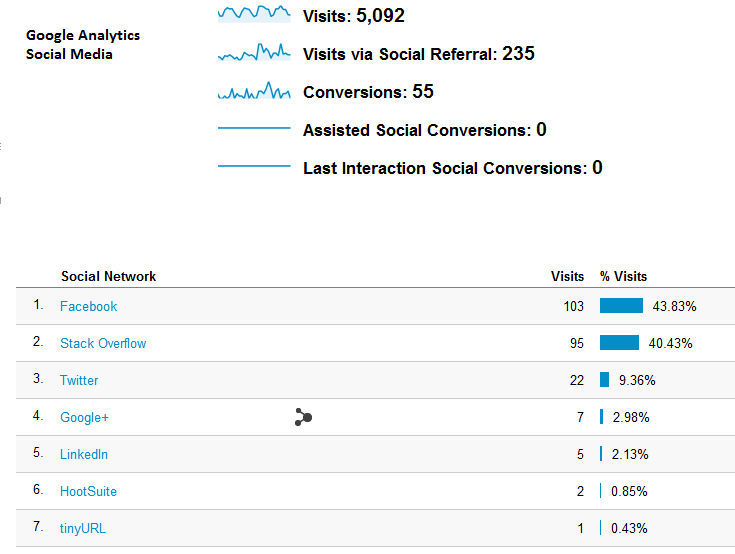The height and width of the screenshot is (554, 735).
Task: Click the Twitter visits value 22
Action: click(x=577, y=380)
